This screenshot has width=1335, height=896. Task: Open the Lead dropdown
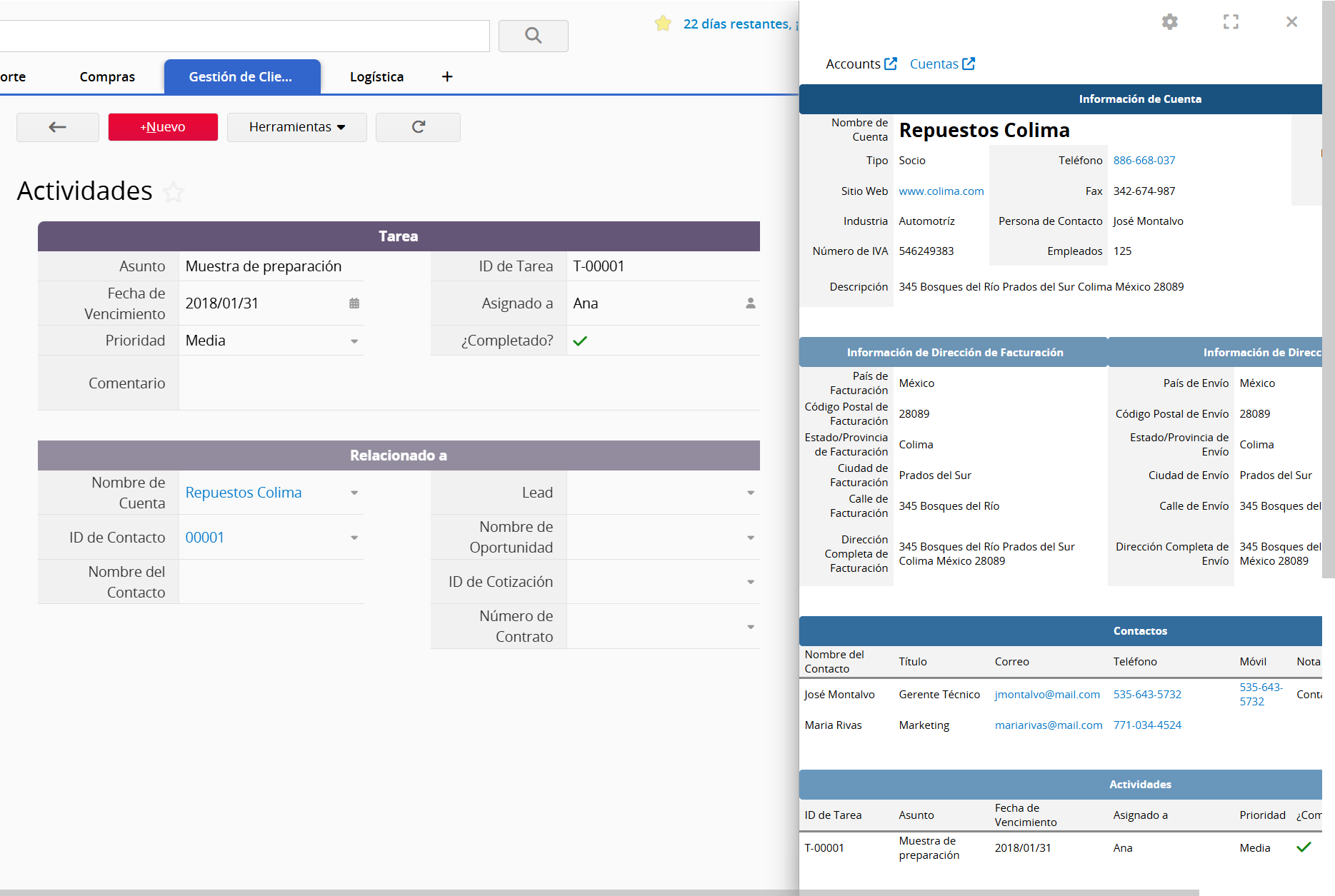pos(750,493)
